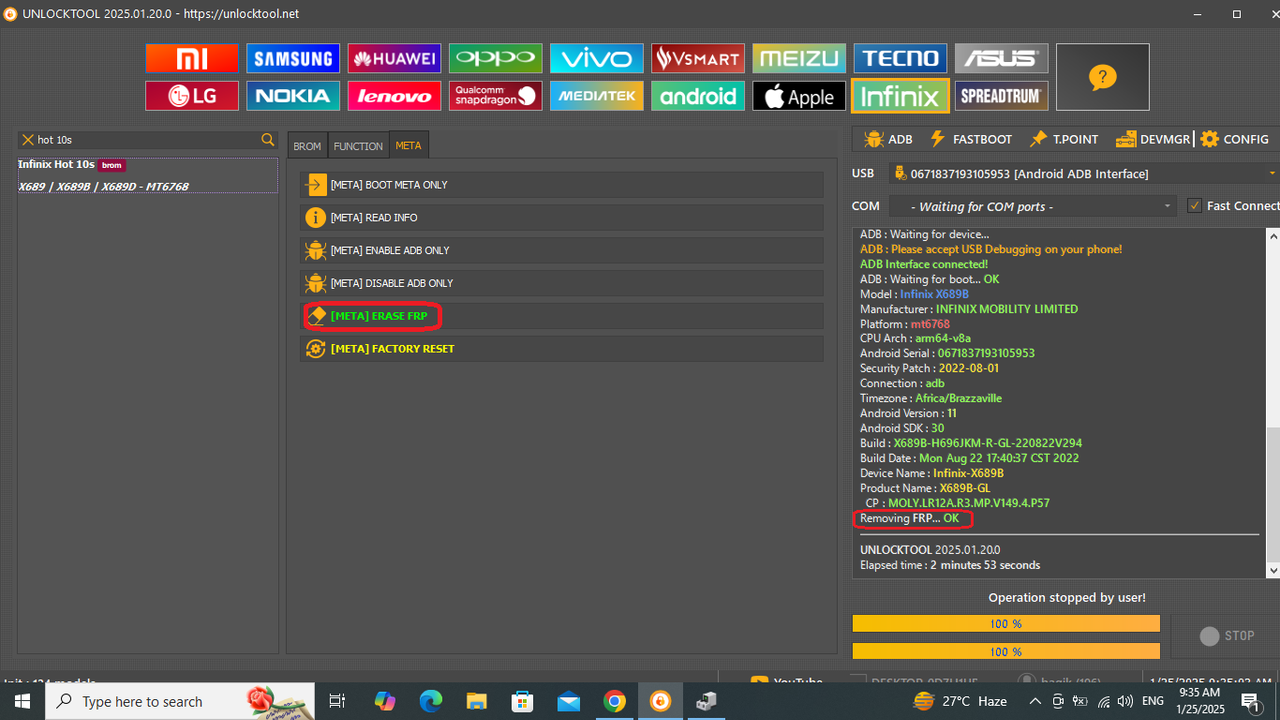The height and width of the screenshot is (720, 1280).
Task: Open the Mail app from taskbar
Action: click(x=568, y=701)
